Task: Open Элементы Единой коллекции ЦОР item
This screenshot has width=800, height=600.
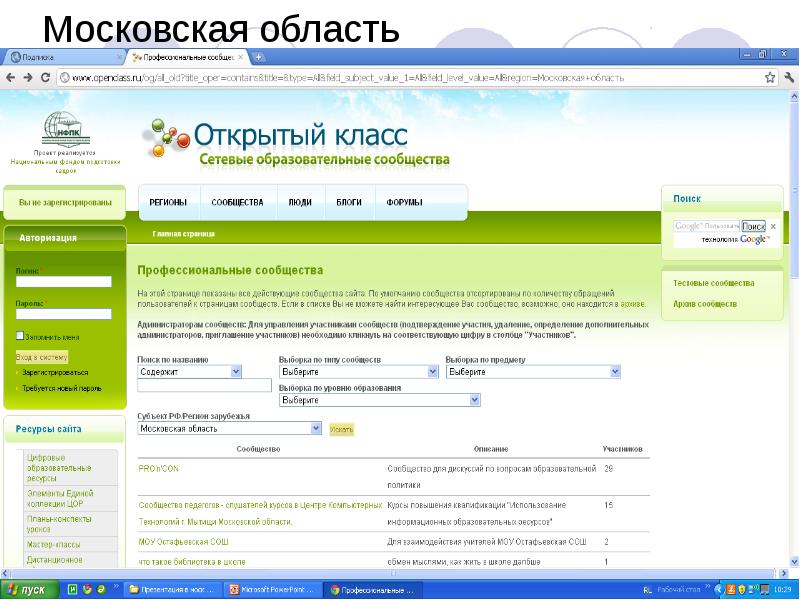Action: pos(60,498)
